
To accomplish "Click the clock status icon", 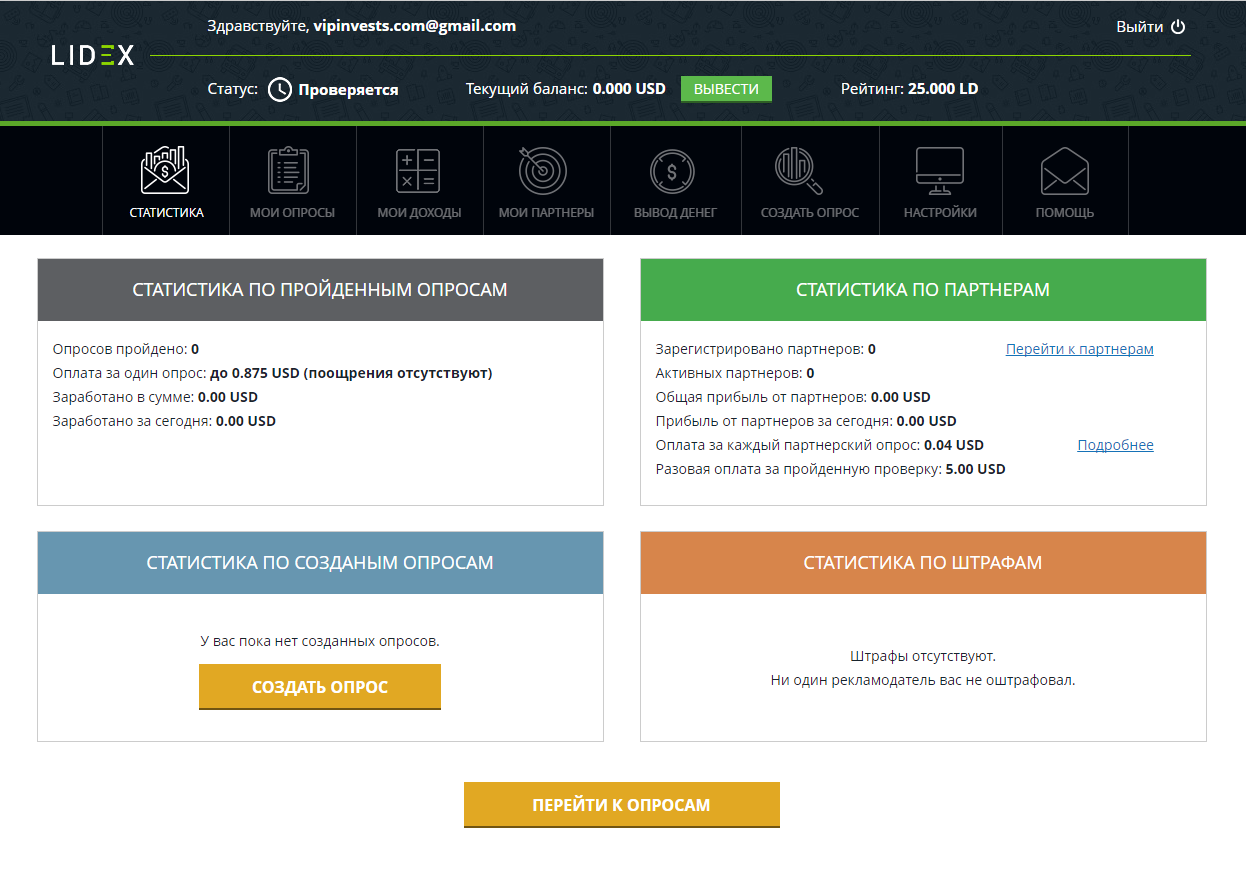I will (280, 89).
